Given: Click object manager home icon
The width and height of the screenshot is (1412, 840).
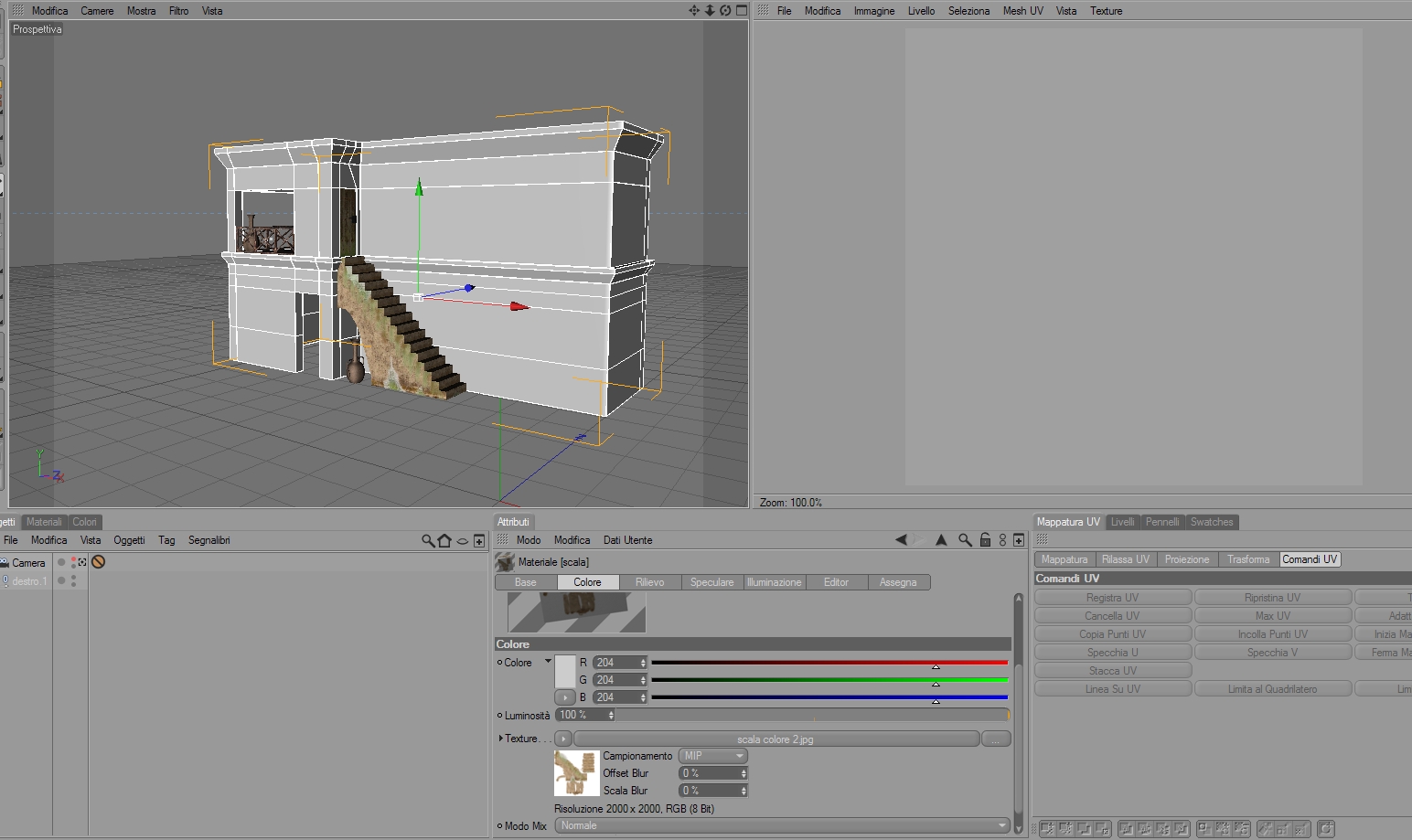Looking at the screenshot, I should (444, 540).
